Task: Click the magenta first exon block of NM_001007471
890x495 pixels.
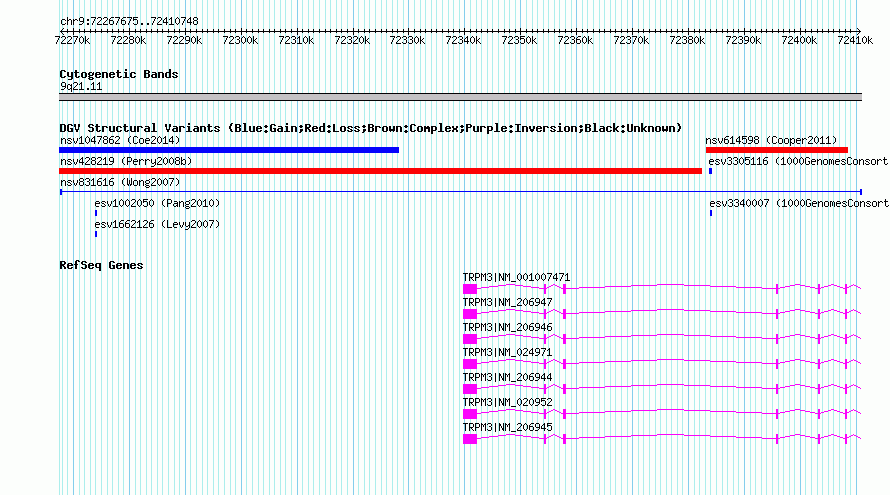Action: click(469, 289)
